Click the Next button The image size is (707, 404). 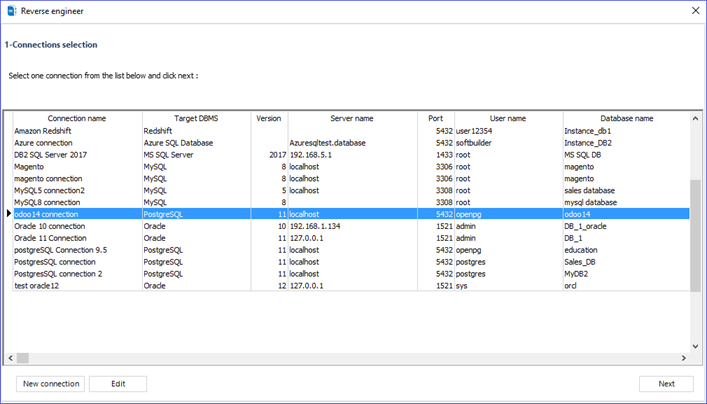click(x=666, y=384)
